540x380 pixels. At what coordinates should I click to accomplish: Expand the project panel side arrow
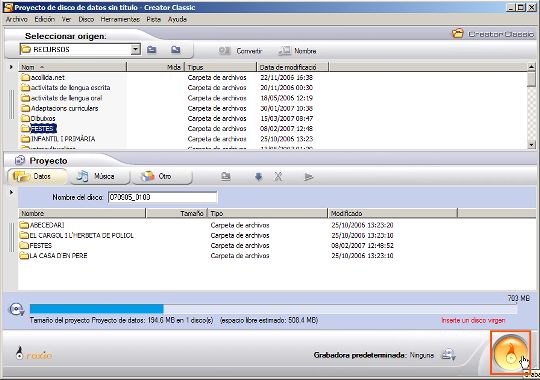tap(11, 192)
